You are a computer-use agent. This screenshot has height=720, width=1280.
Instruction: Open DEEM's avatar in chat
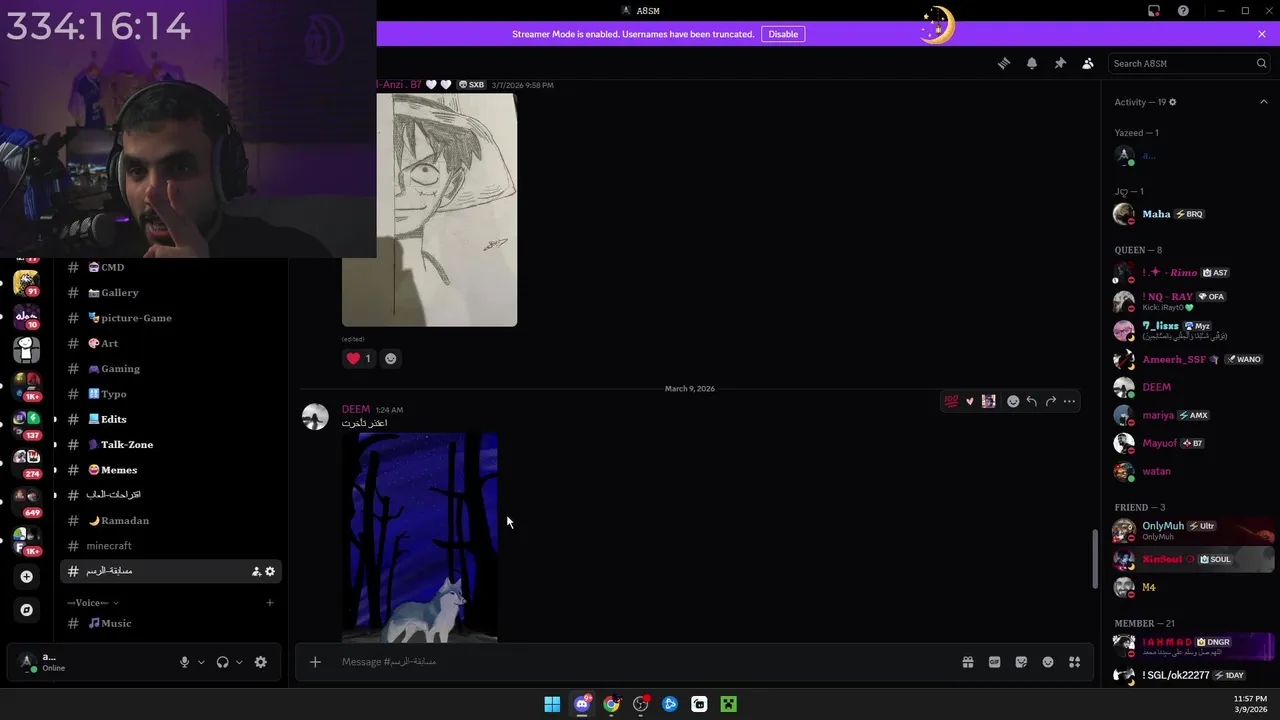[315, 416]
